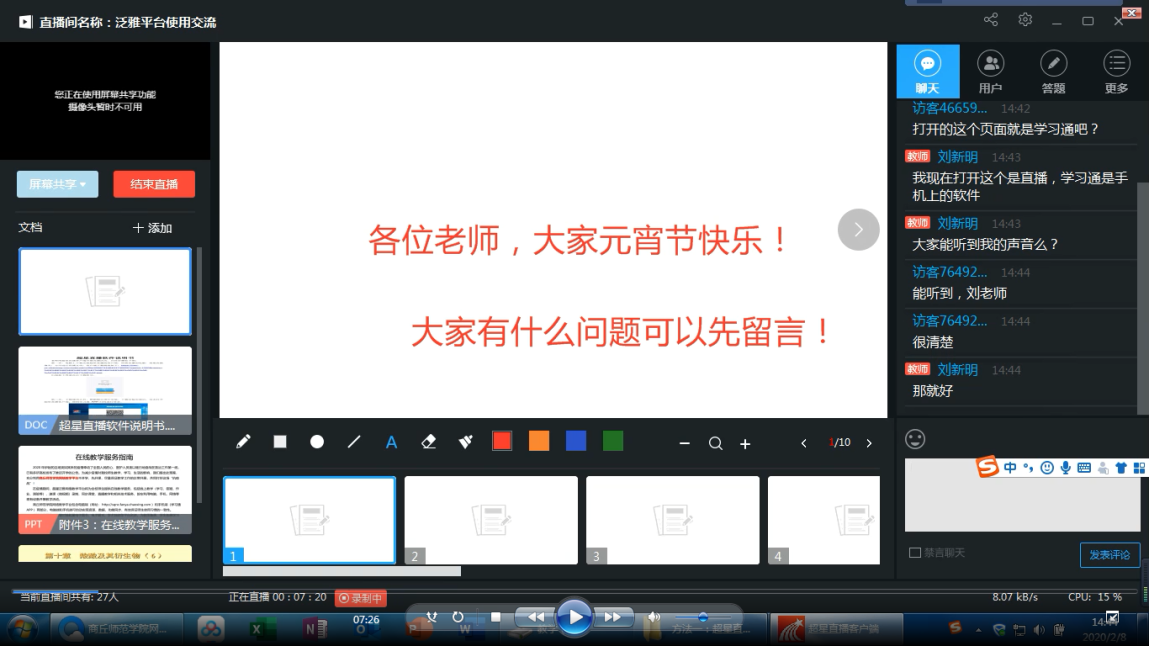
Task: Go to next slide with right arrow
Action: (858, 230)
